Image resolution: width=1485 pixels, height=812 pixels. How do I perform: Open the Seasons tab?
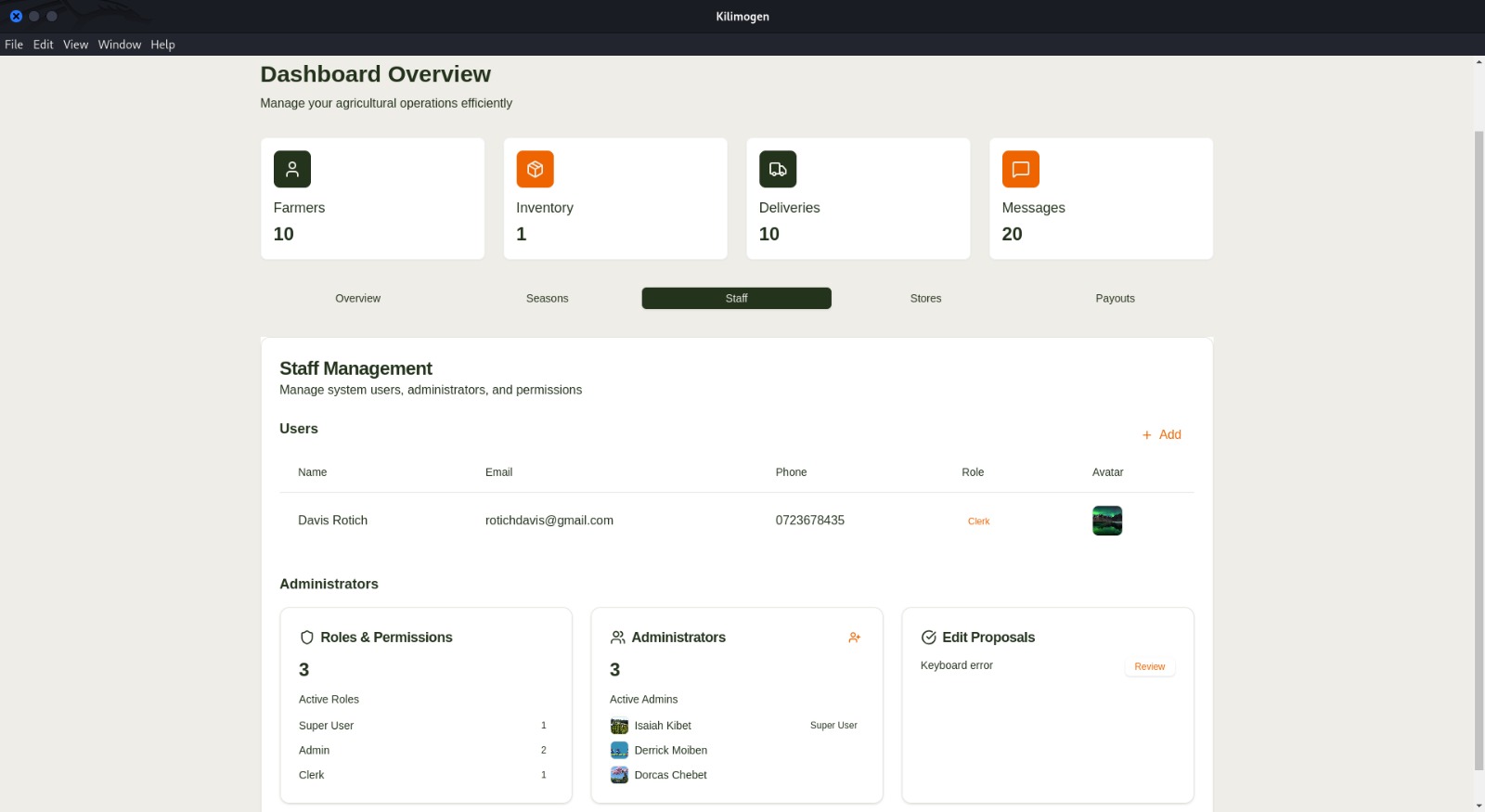coord(548,299)
